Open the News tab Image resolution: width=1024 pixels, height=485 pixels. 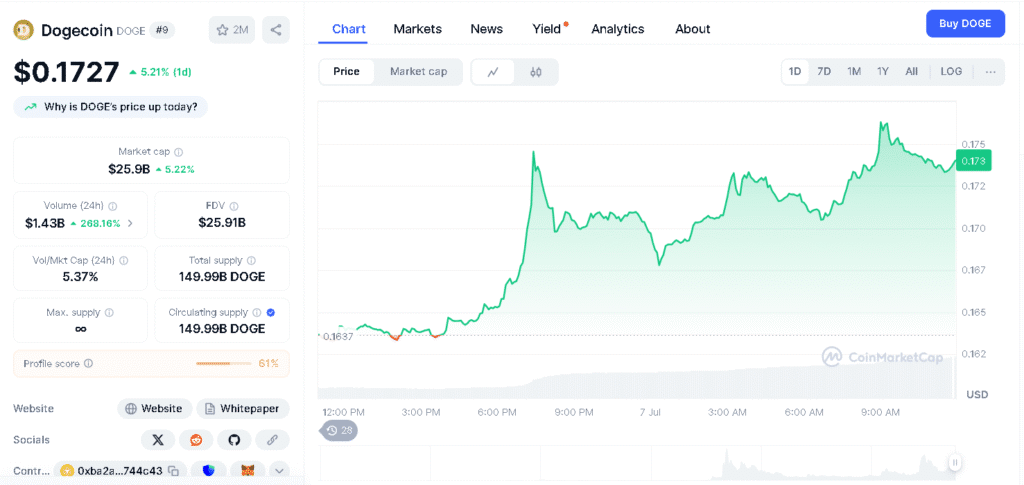[x=487, y=29]
